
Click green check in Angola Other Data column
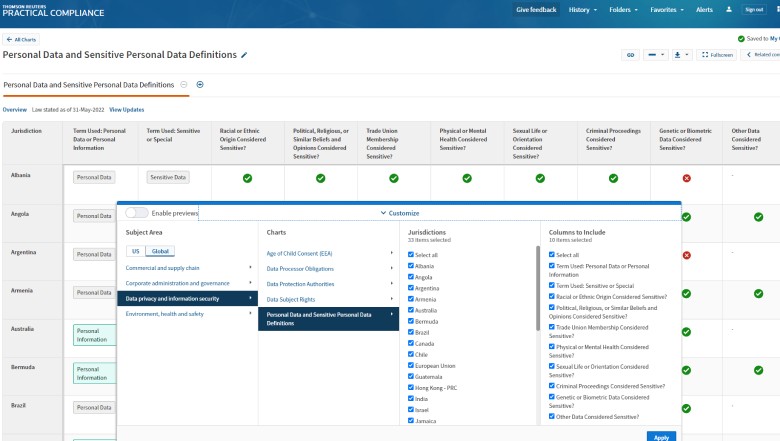point(758,217)
